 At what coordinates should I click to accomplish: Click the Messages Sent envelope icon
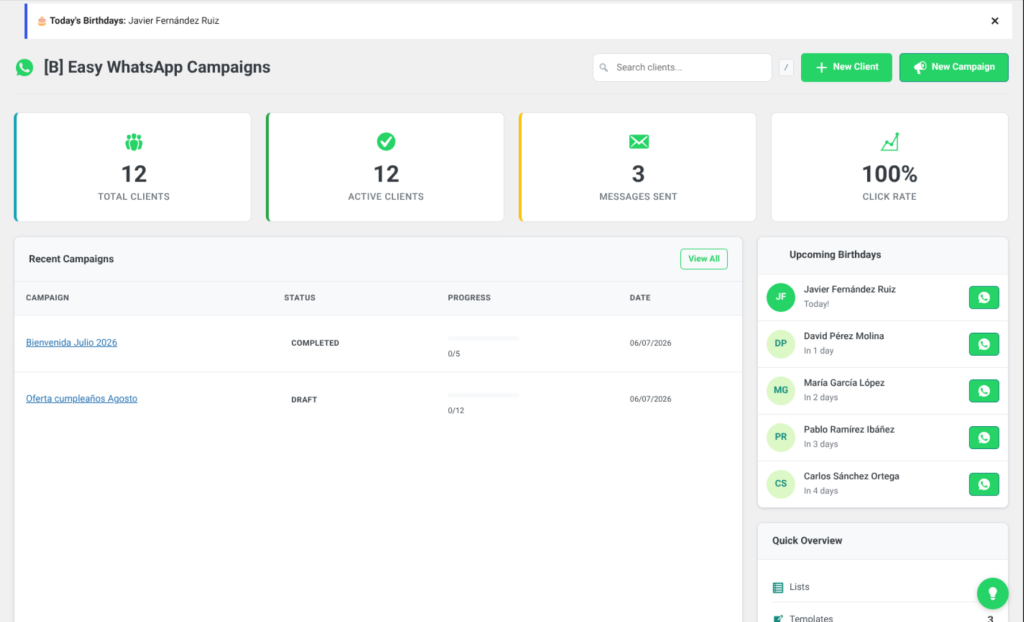tap(638, 142)
